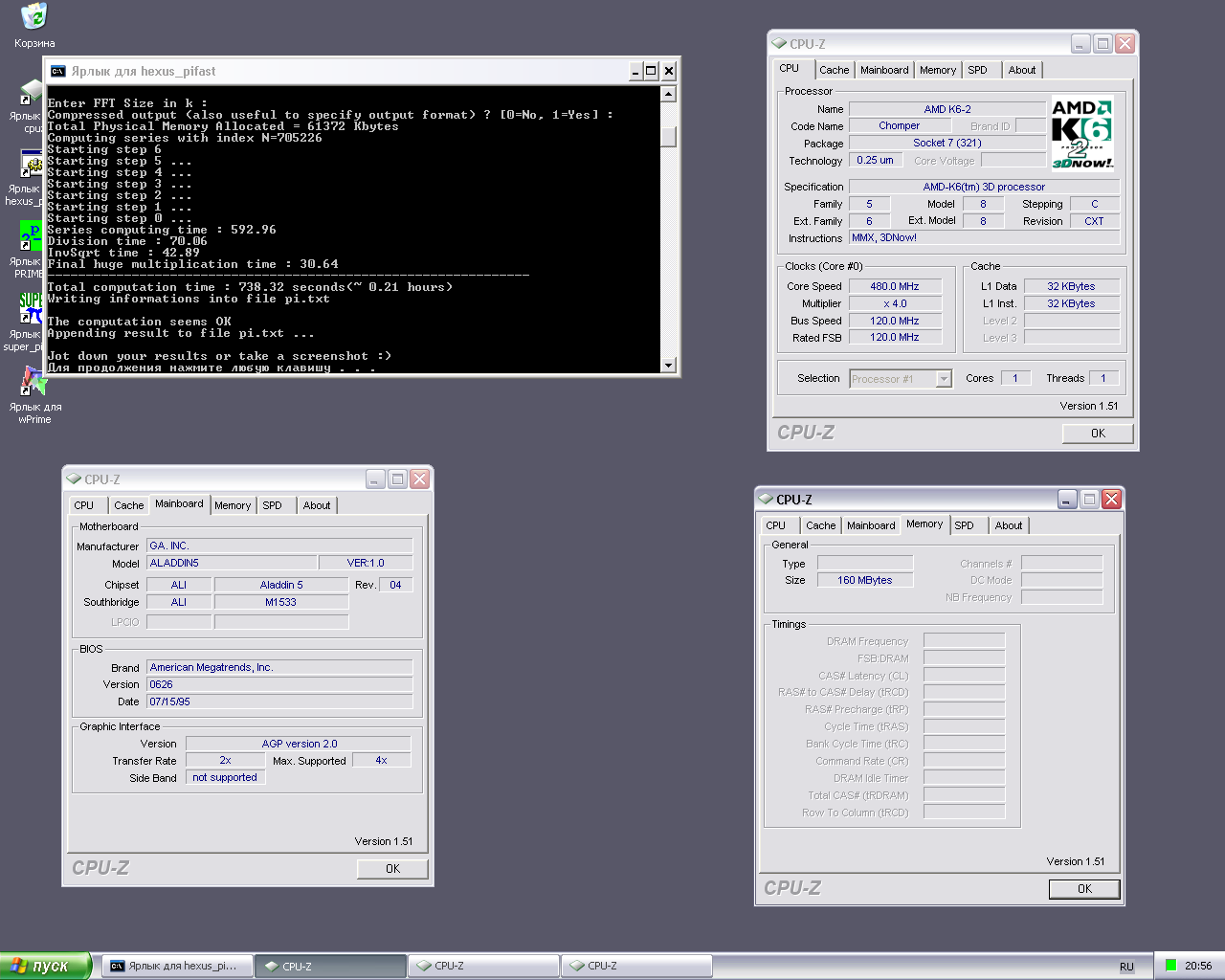Click the Package Socket 7 (321) value

point(947,143)
